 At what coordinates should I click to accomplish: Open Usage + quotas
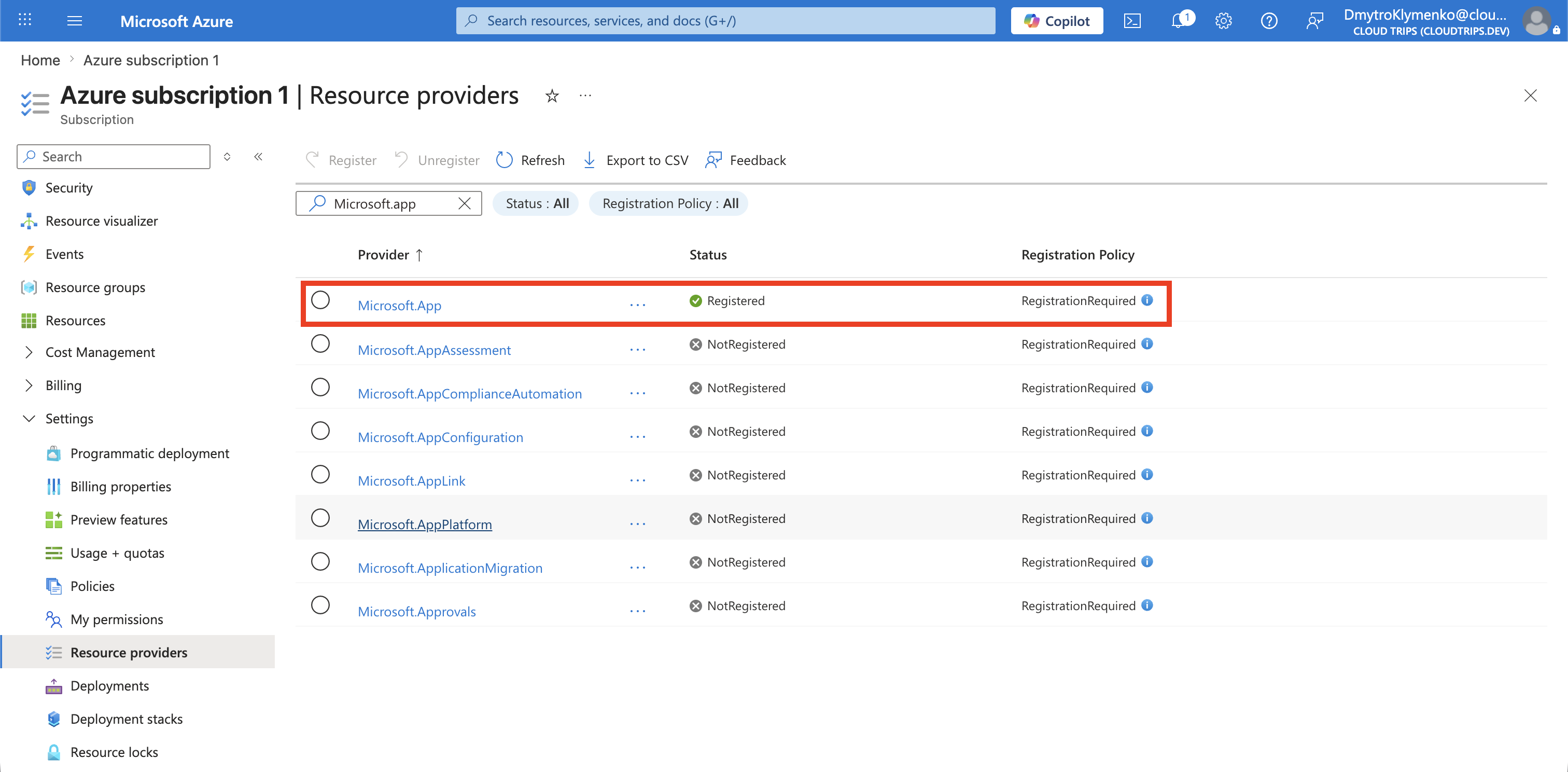pos(117,553)
